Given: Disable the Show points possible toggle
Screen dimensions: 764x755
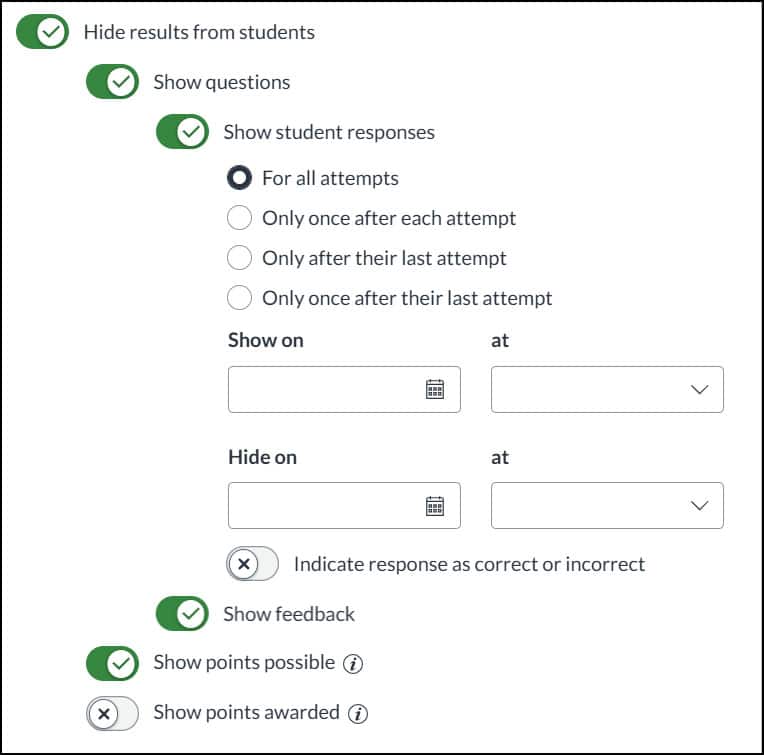Looking at the screenshot, I should [x=112, y=663].
